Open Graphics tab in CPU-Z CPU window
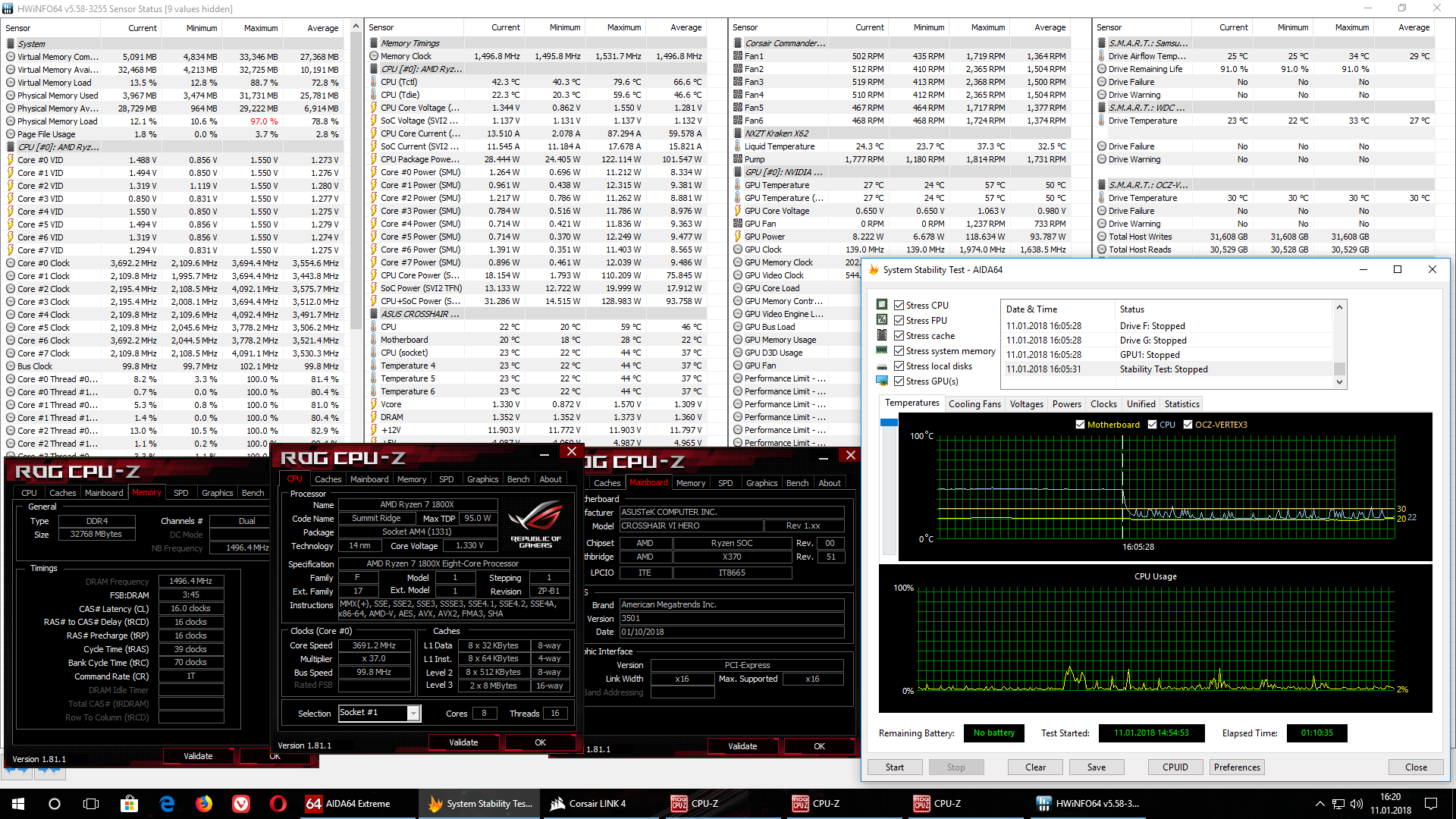The image size is (1456, 819). click(482, 479)
